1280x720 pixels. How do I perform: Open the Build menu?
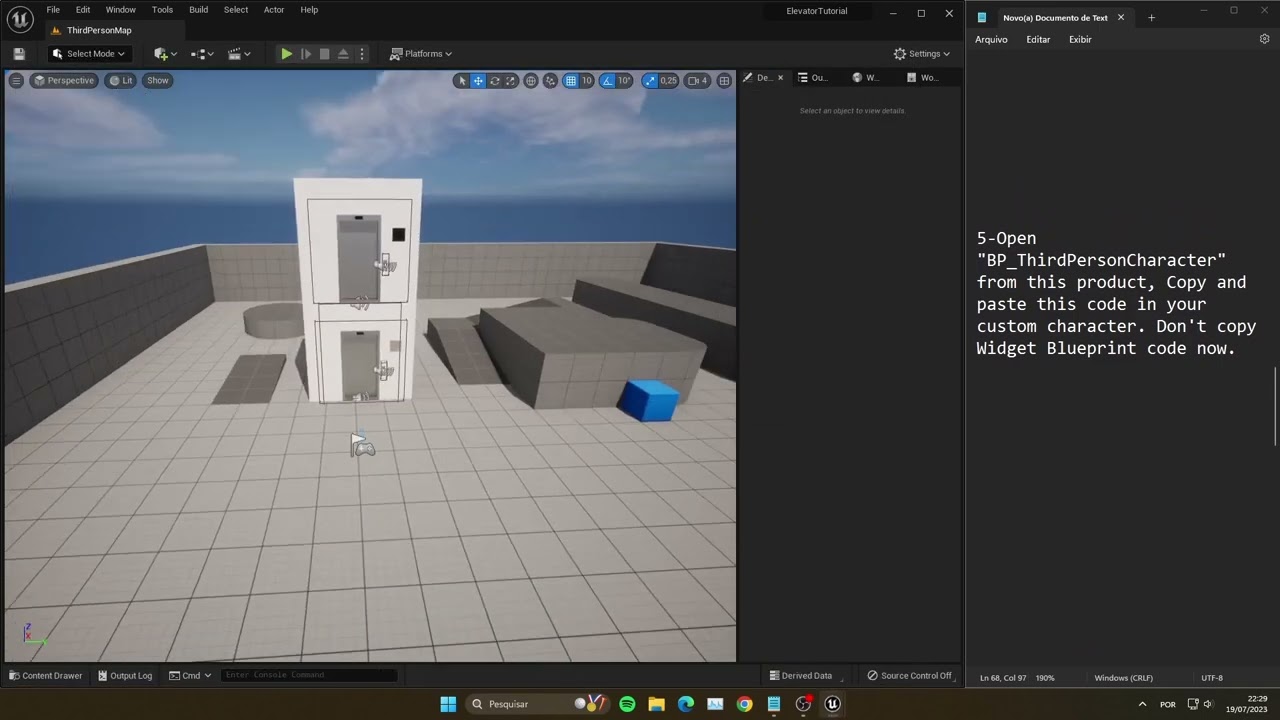tap(199, 10)
